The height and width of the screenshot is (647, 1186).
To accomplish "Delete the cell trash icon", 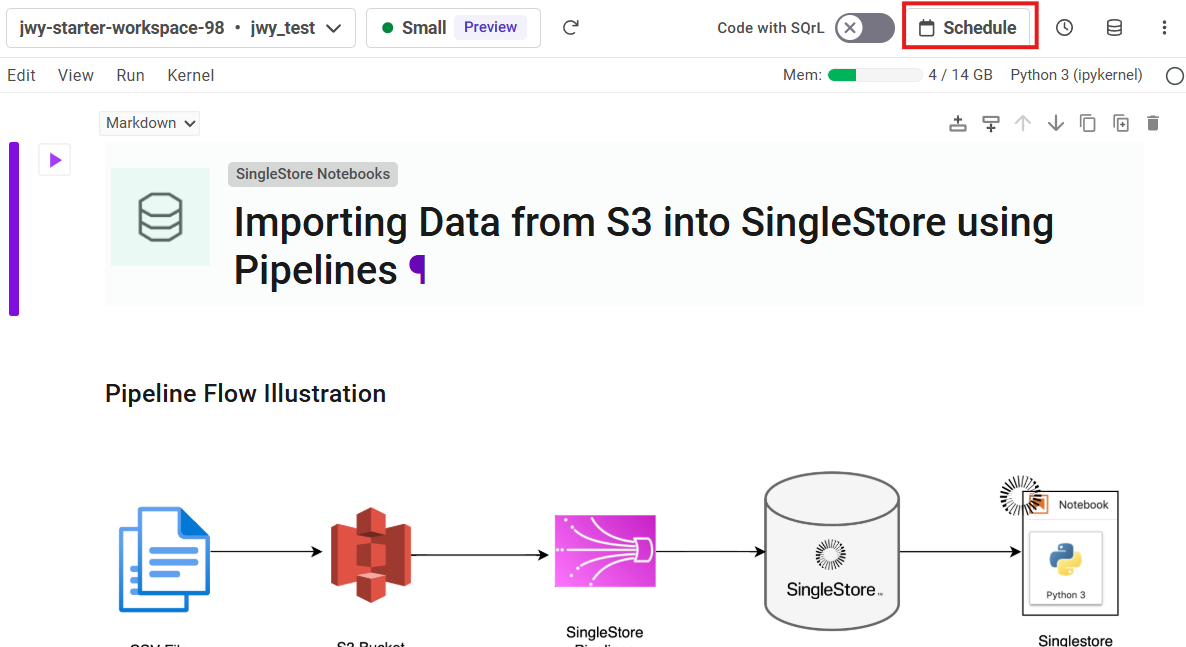I will (1153, 123).
